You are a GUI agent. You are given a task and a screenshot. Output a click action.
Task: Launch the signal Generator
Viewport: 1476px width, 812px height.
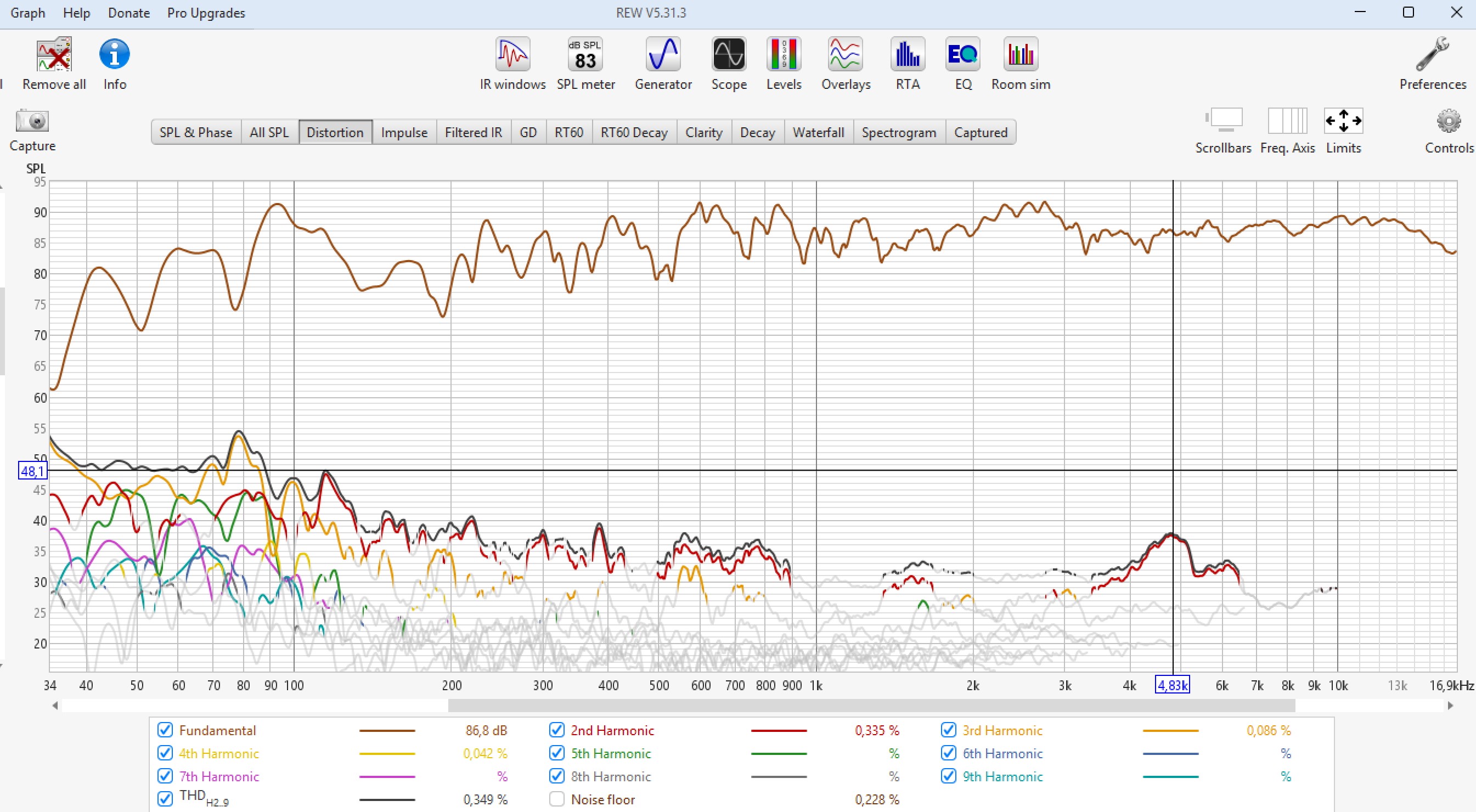(663, 54)
